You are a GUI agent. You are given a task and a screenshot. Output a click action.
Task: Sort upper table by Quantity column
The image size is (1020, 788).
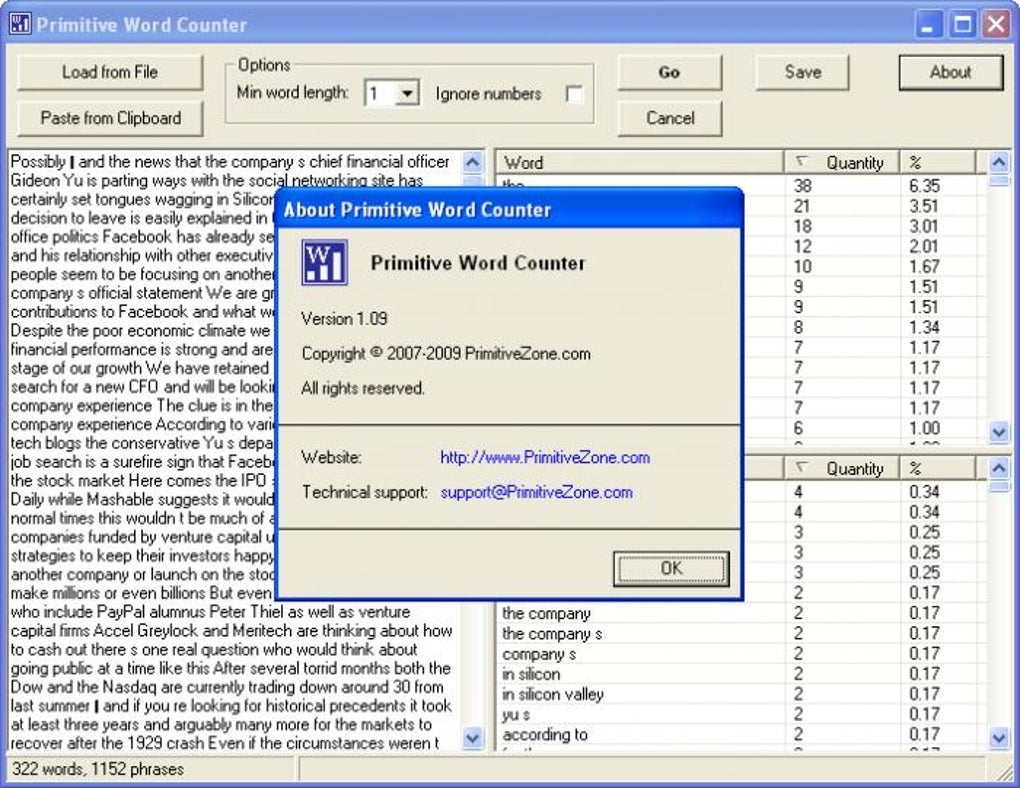pyautogui.click(x=842, y=163)
